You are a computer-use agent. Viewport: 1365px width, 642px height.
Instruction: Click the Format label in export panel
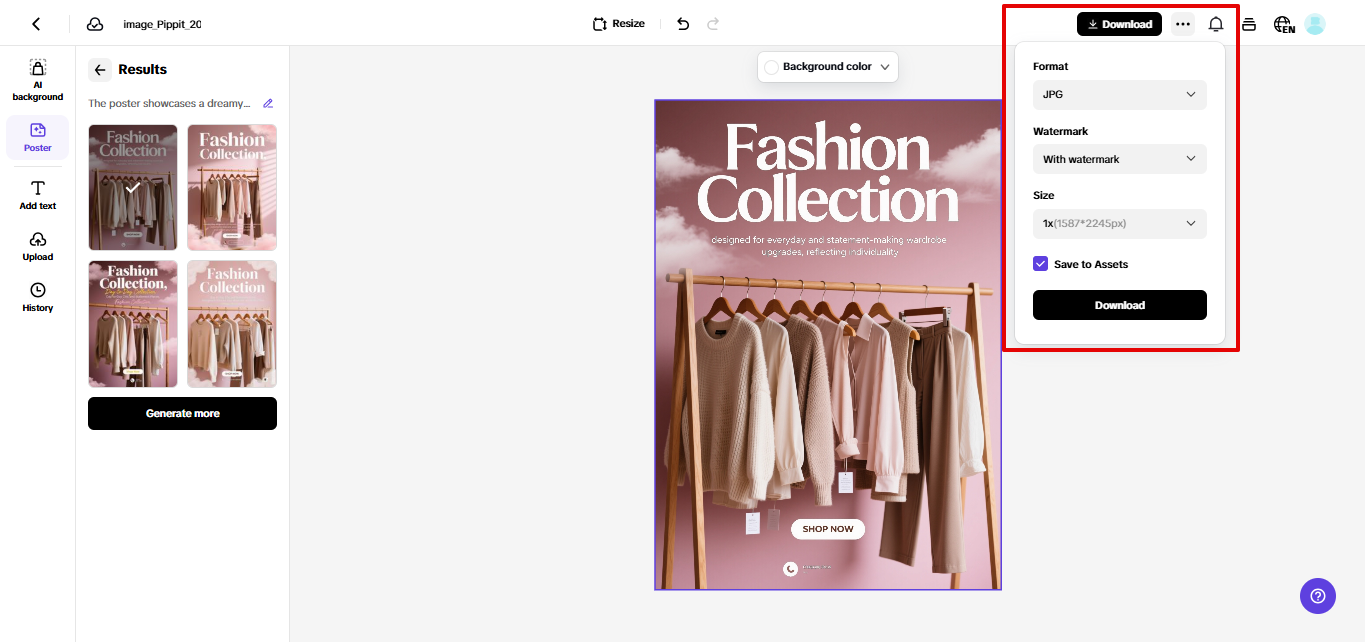coord(1050,66)
